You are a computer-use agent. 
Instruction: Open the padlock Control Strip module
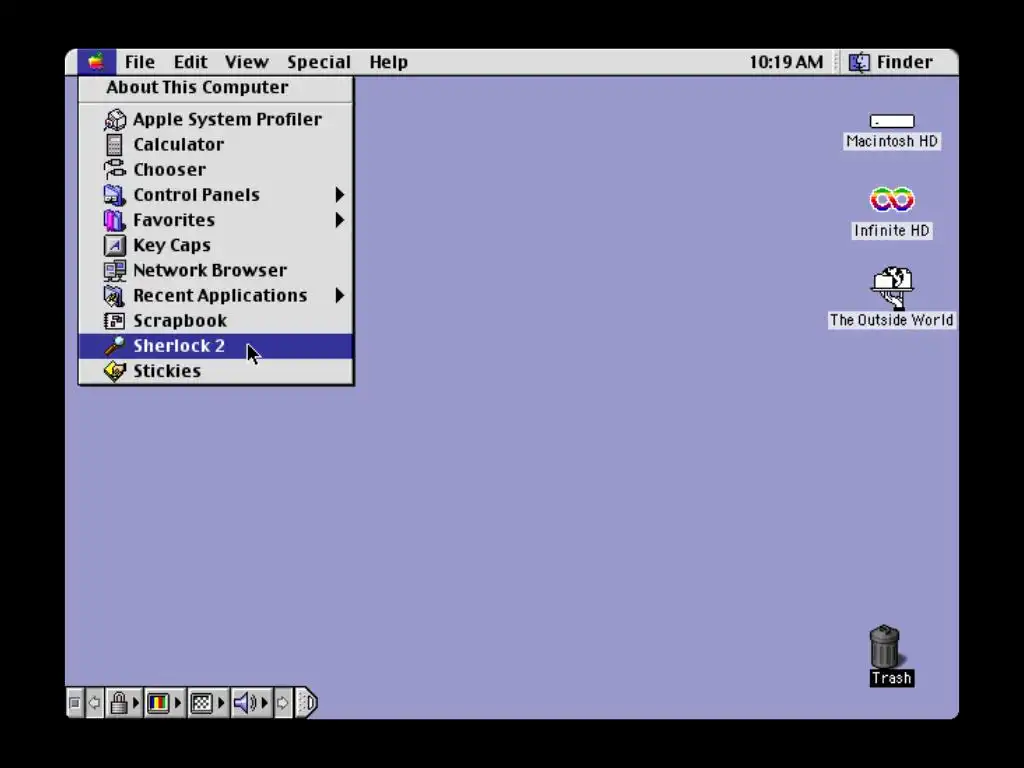123,703
